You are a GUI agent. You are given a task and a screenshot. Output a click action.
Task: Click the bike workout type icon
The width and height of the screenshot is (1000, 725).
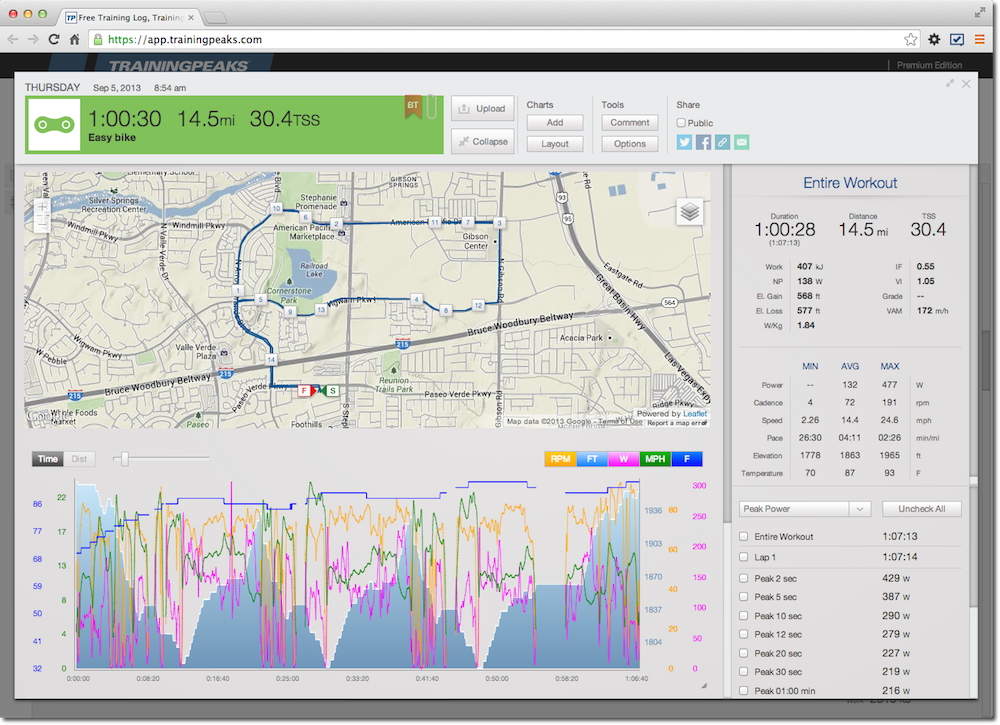[x=54, y=124]
